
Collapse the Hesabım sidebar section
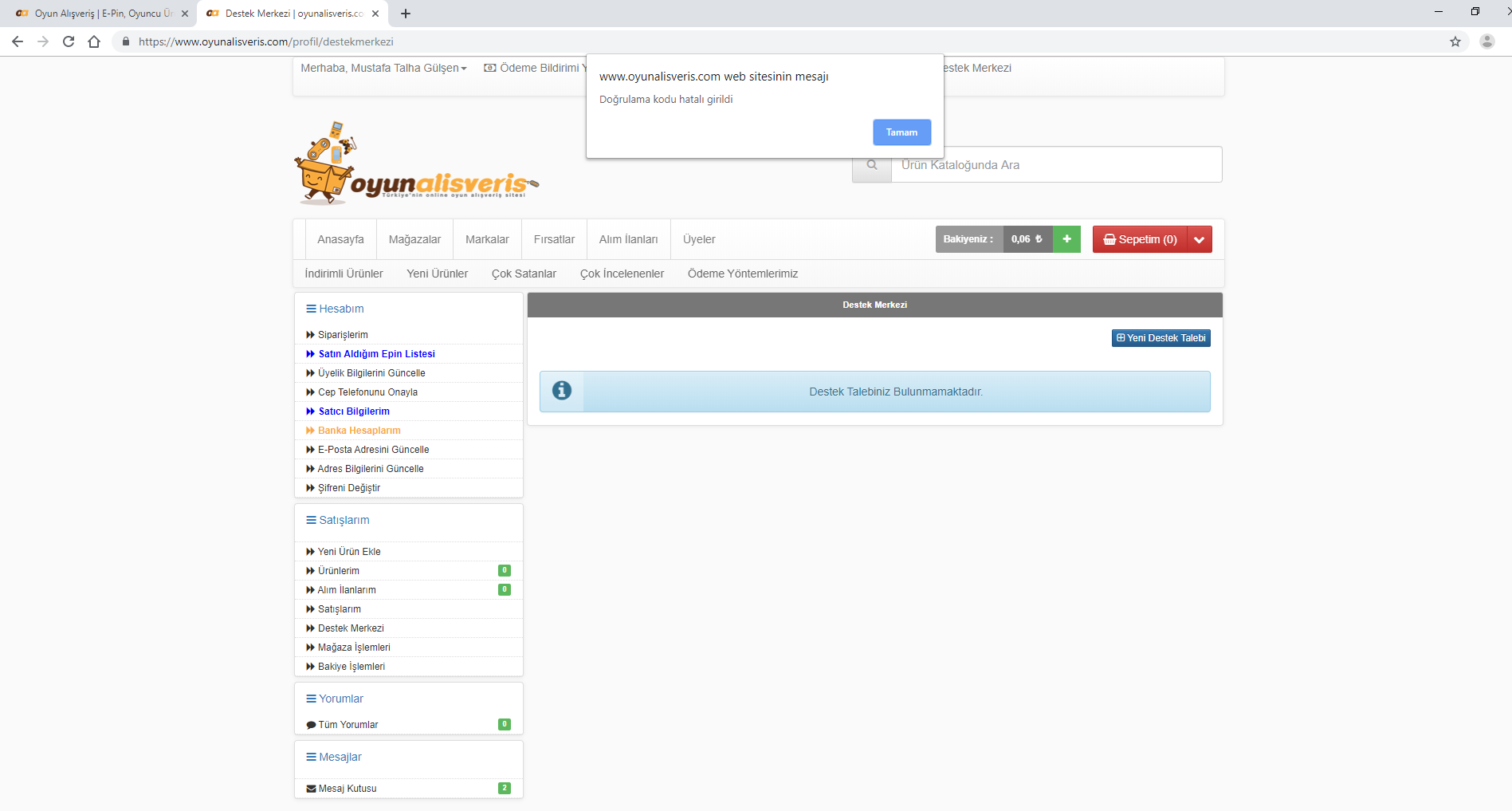(335, 309)
